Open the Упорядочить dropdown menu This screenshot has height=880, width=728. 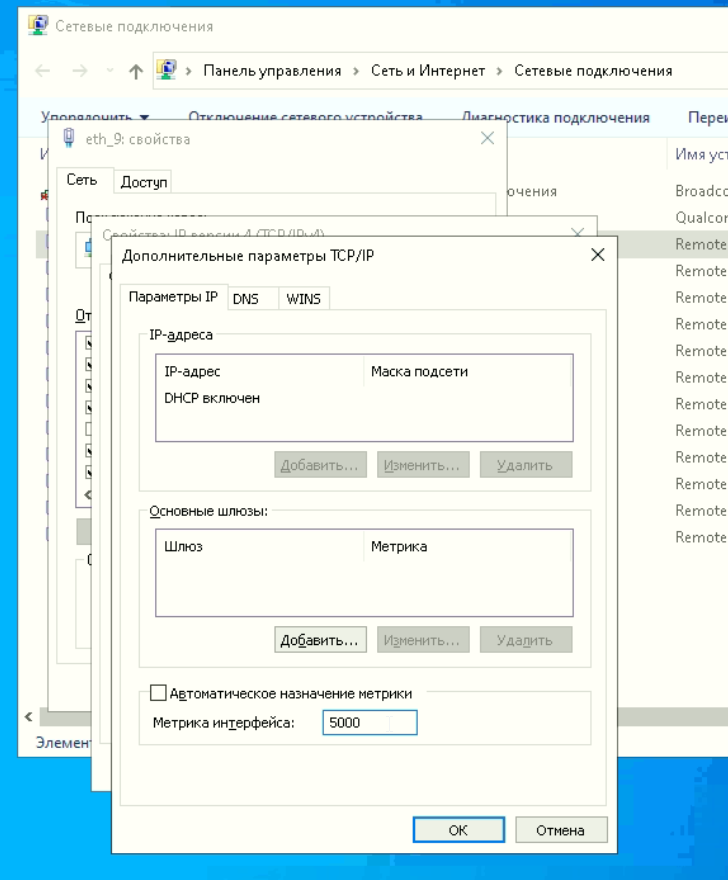95,118
